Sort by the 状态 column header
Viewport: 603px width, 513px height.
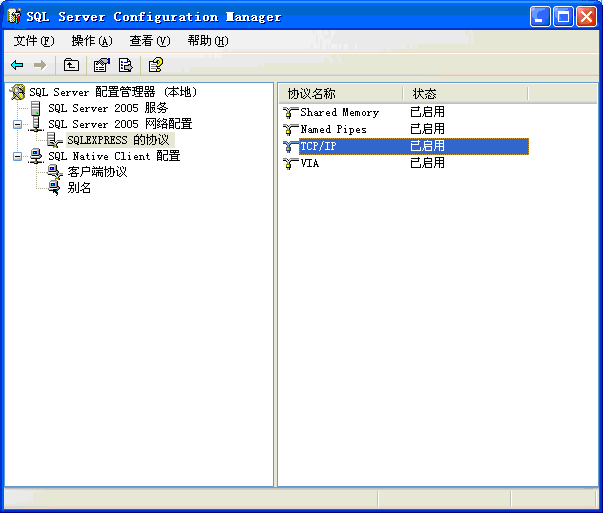click(x=465, y=93)
